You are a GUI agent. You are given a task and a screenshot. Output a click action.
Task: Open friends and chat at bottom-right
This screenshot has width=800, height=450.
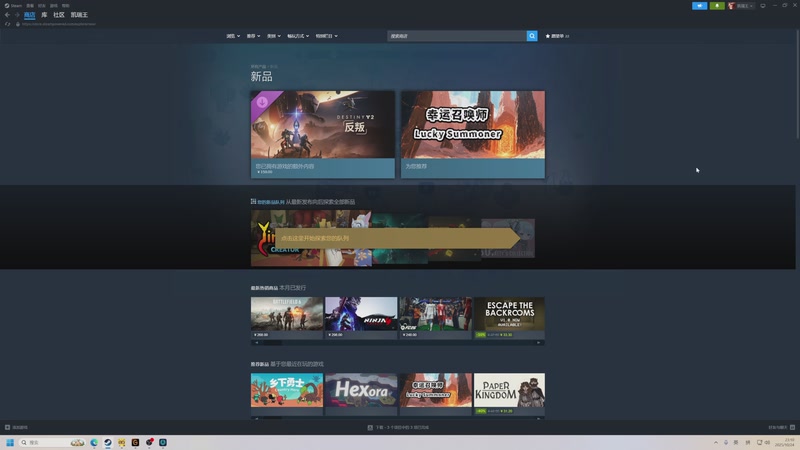[782, 428]
